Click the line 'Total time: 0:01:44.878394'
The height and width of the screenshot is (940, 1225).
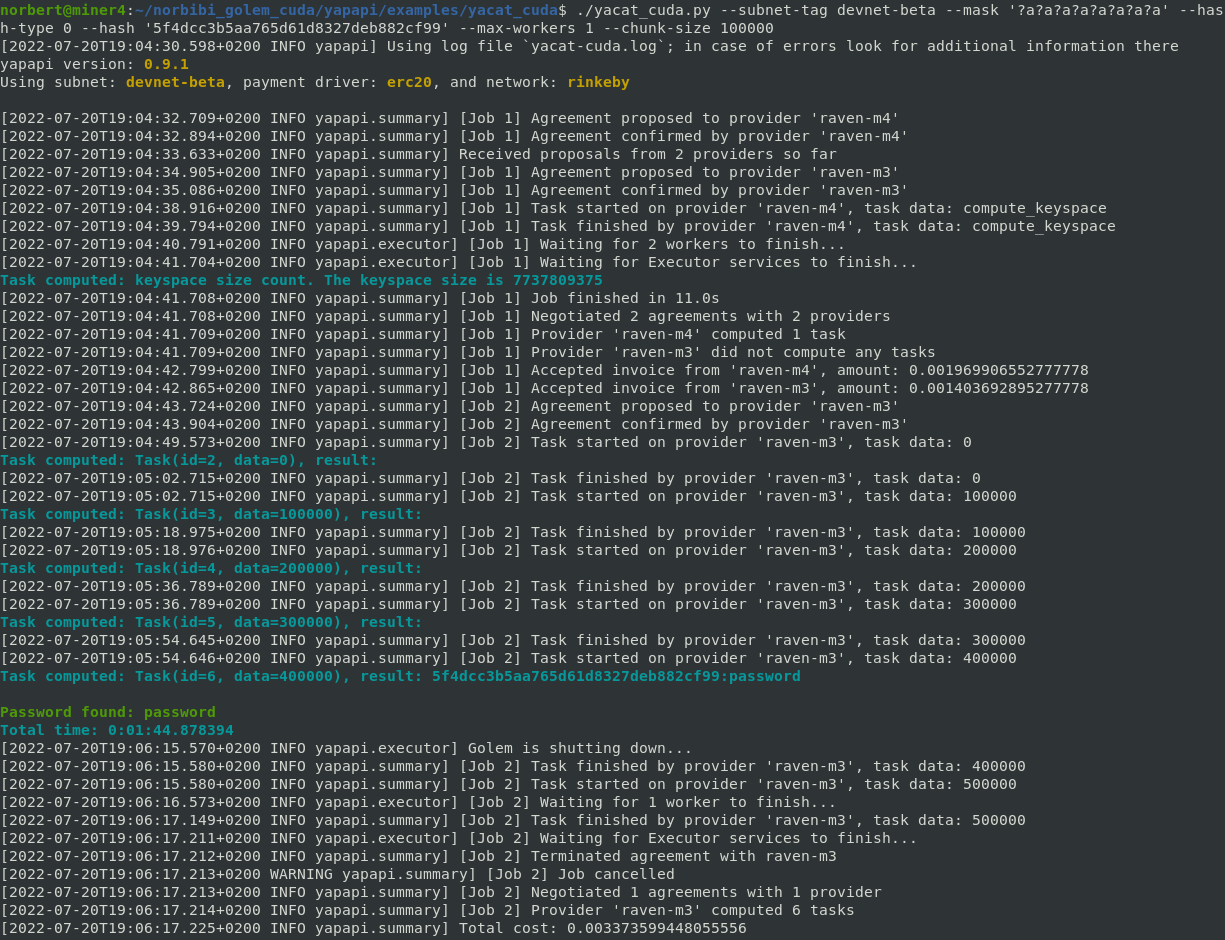tap(117, 730)
